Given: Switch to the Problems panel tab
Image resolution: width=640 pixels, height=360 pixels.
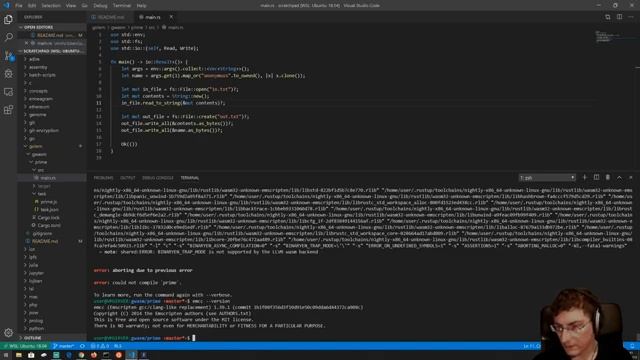Looking at the screenshot, I should pyautogui.click(x=103, y=178).
